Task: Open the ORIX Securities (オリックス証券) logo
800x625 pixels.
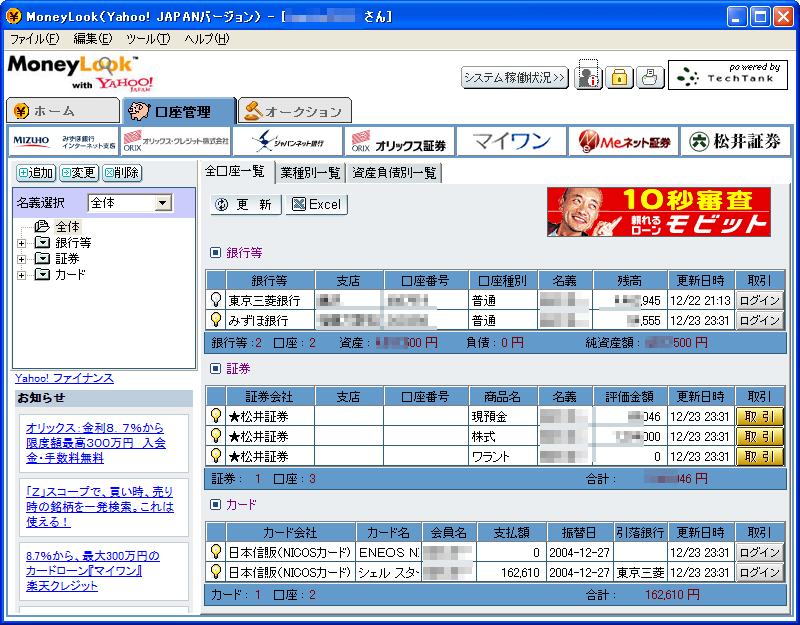Action: [400, 141]
